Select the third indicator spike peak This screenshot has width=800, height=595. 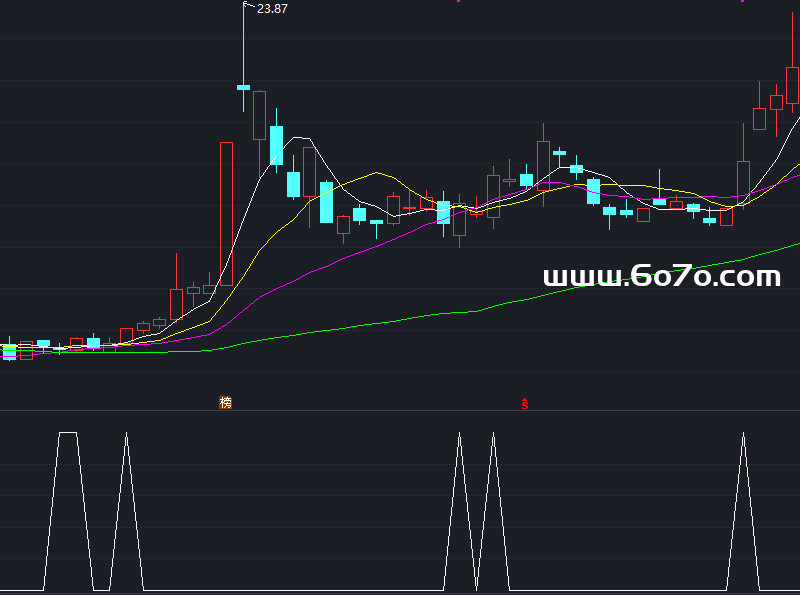point(459,435)
